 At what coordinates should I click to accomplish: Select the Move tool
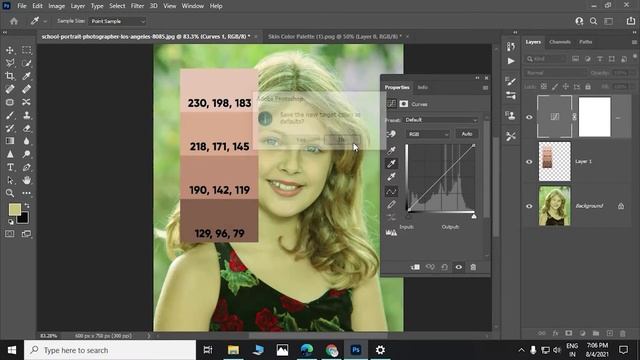click(x=10, y=50)
